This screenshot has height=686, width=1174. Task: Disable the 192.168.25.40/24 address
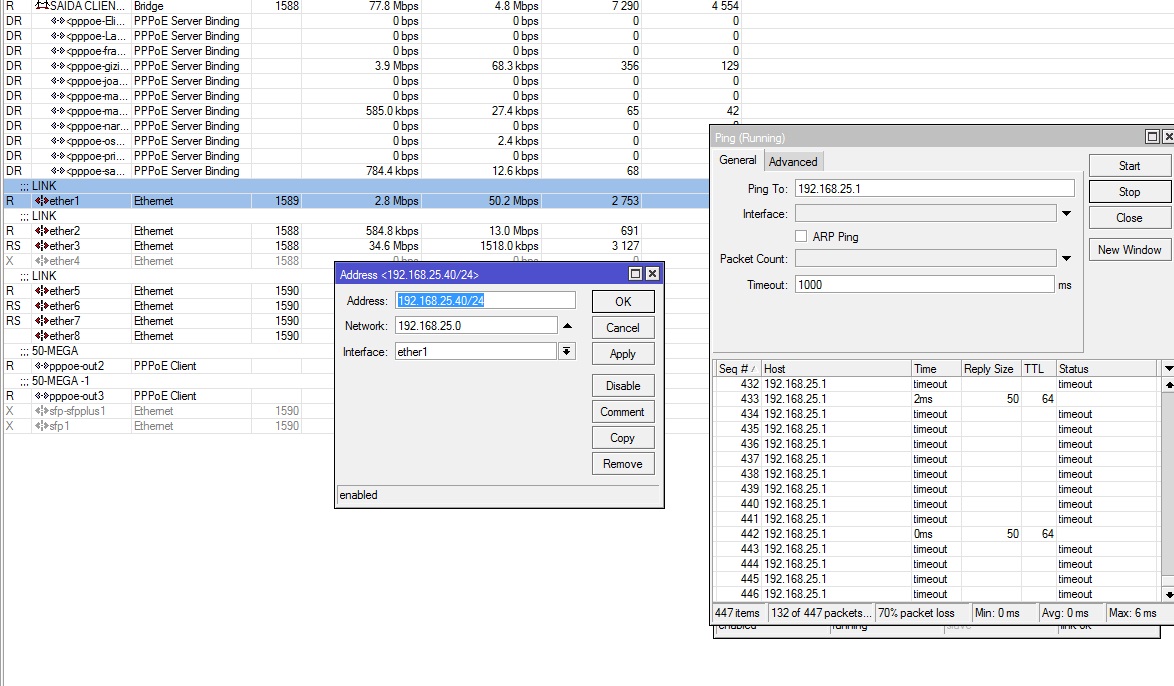(x=623, y=386)
